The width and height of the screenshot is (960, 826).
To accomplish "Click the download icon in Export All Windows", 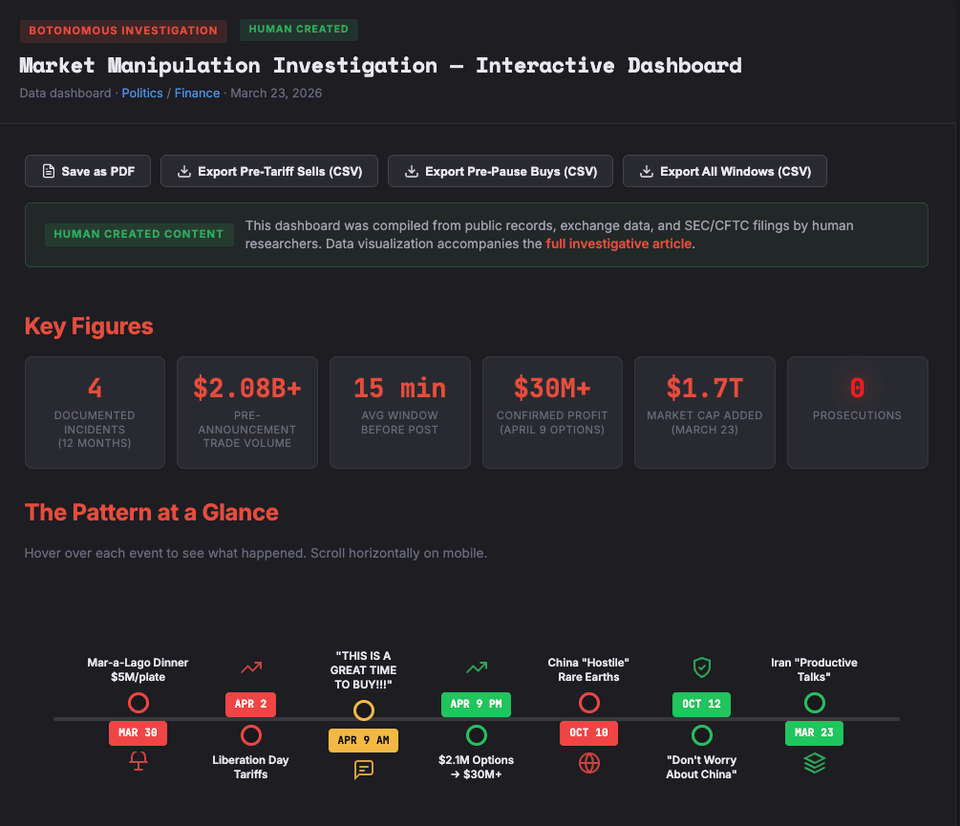I will [x=646, y=171].
